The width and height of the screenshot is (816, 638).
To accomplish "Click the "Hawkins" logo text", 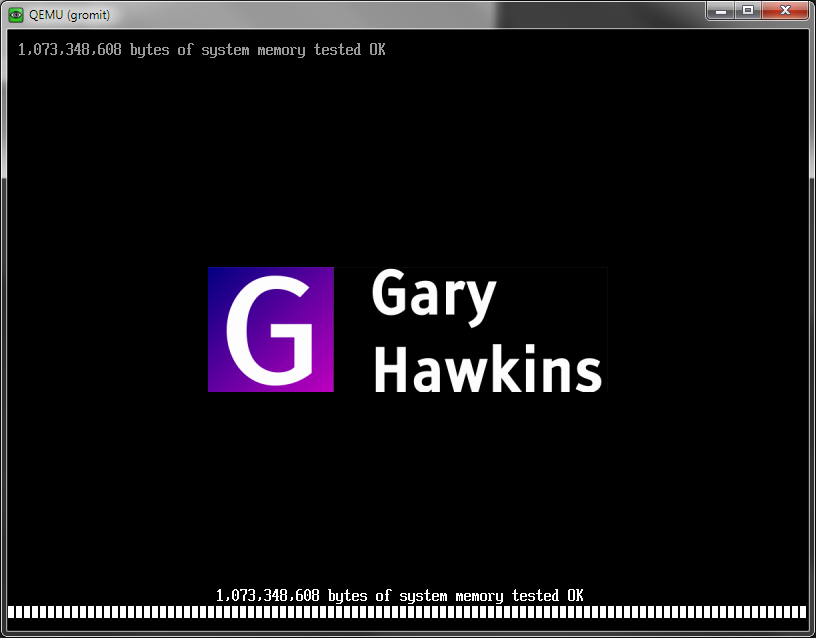I will [488, 368].
